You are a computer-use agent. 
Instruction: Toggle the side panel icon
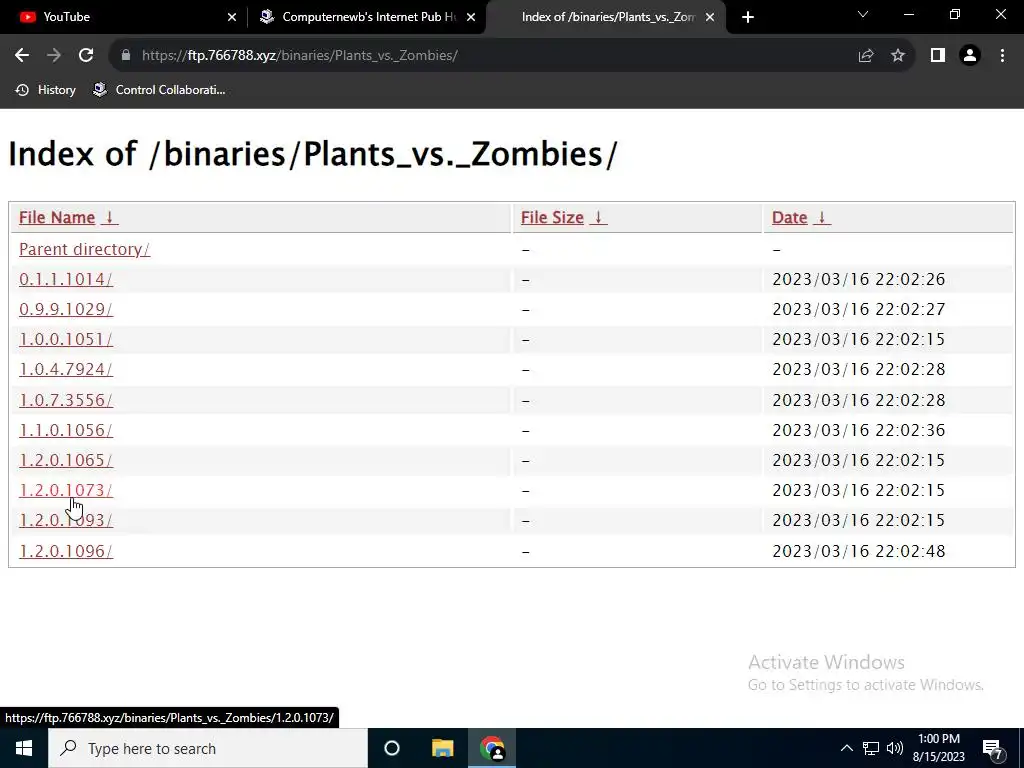938,56
